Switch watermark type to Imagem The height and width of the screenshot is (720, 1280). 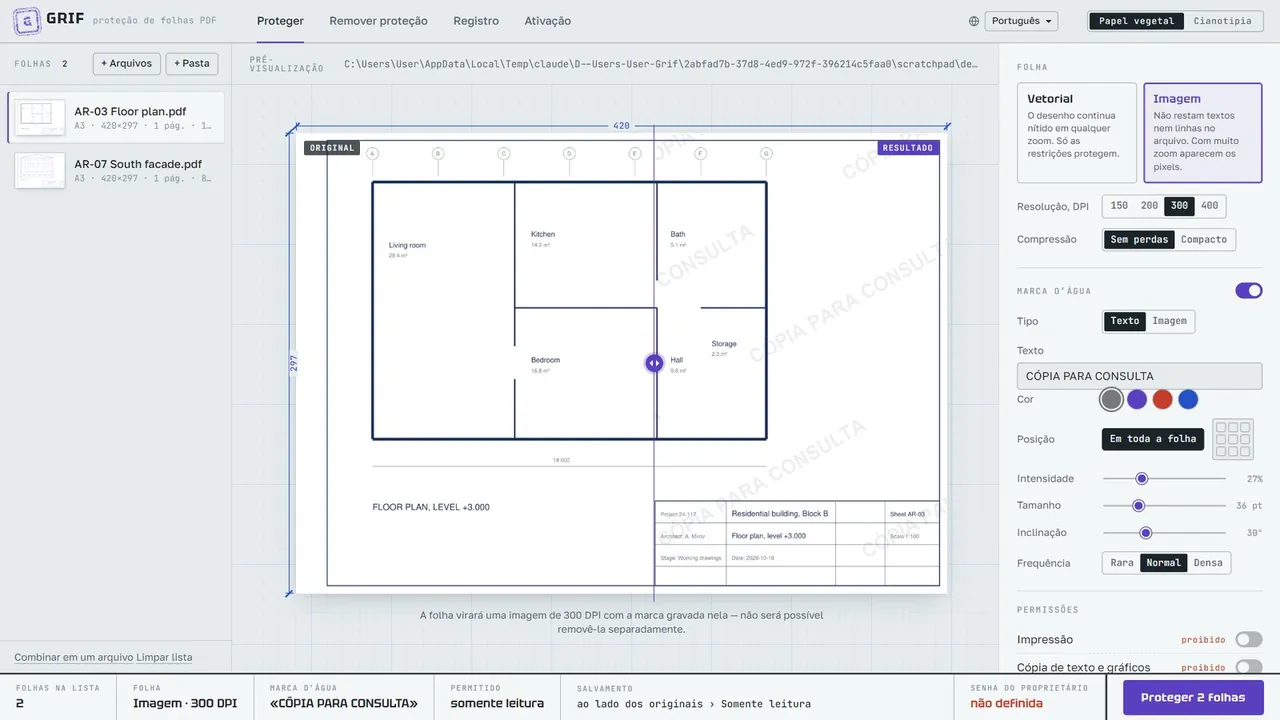point(1169,321)
